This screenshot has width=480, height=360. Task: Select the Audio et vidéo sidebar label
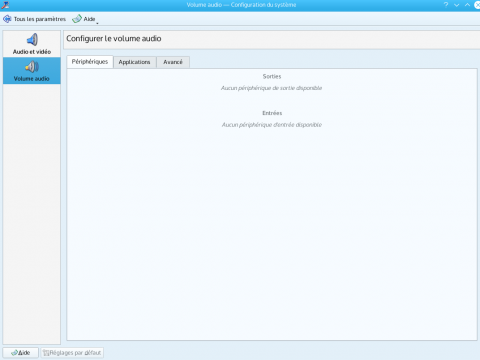pyautogui.click(x=32, y=52)
